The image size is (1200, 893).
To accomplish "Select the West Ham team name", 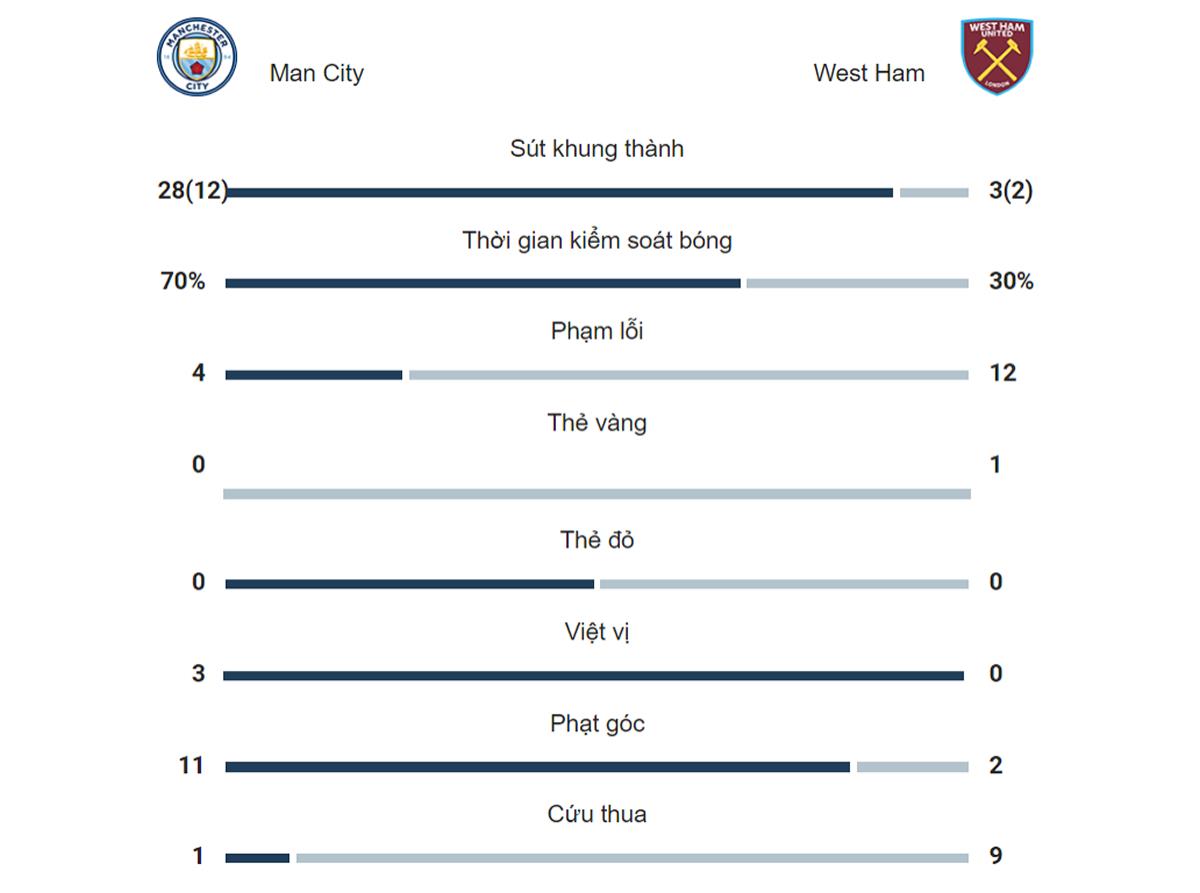I will (x=869, y=73).
